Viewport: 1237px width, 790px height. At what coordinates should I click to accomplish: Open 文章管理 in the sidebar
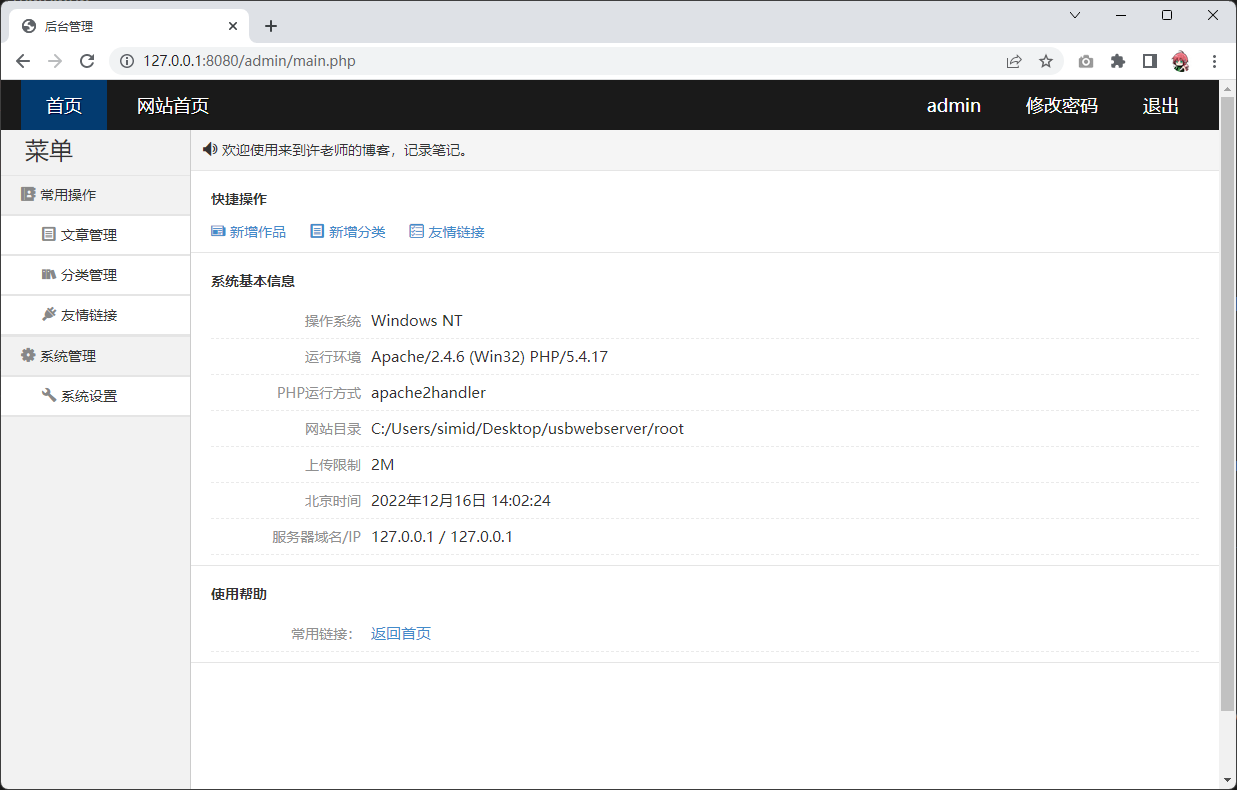(x=88, y=235)
